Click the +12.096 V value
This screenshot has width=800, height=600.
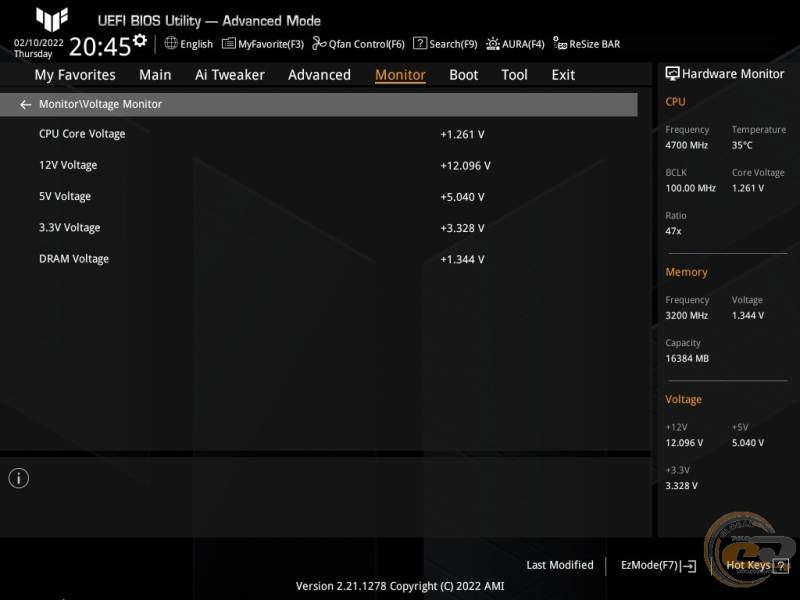coord(465,166)
